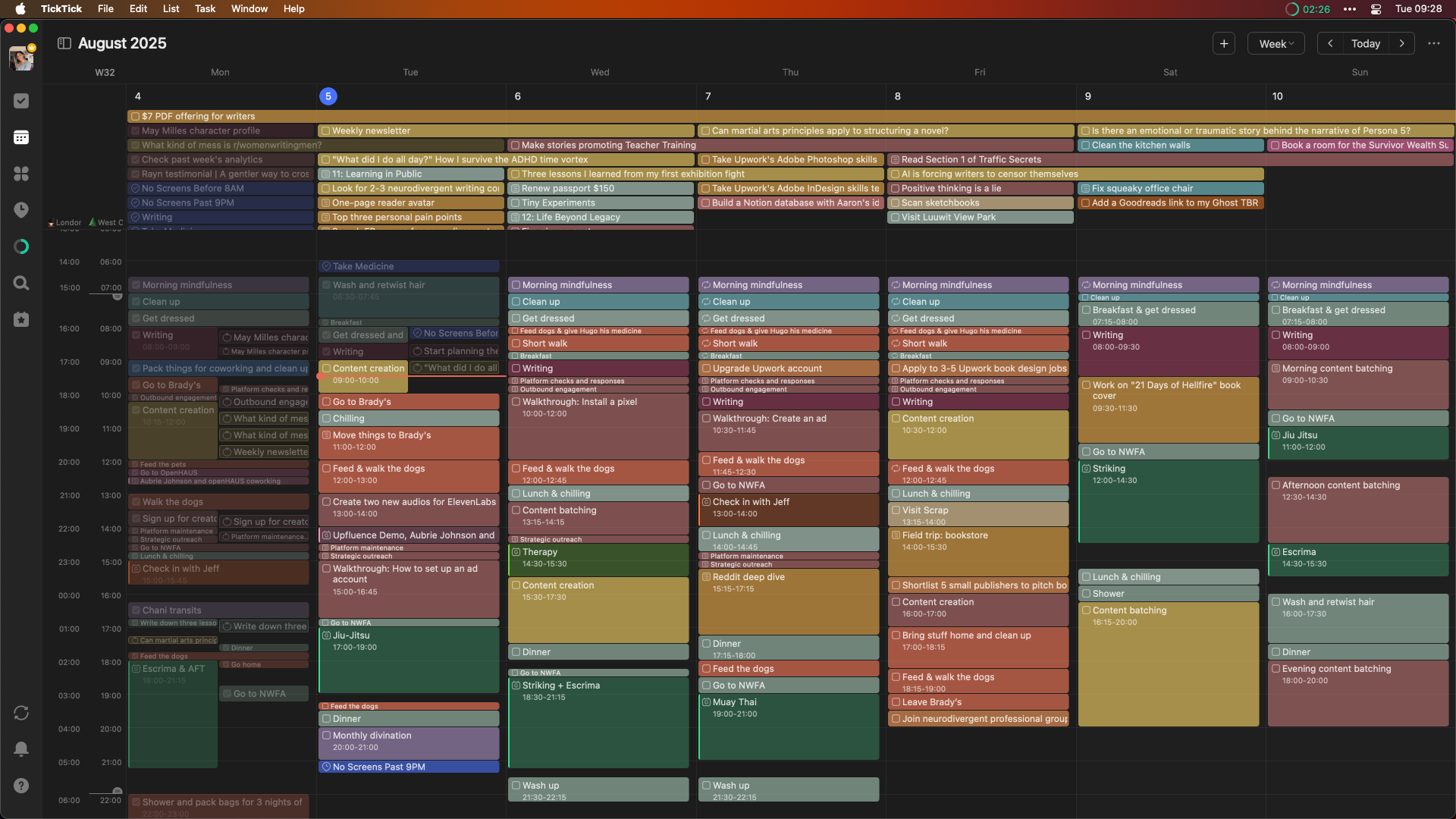The width and height of the screenshot is (1456, 819).
Task: Click the Sync refresh icon at bottom left
Action: click(20, 713)
